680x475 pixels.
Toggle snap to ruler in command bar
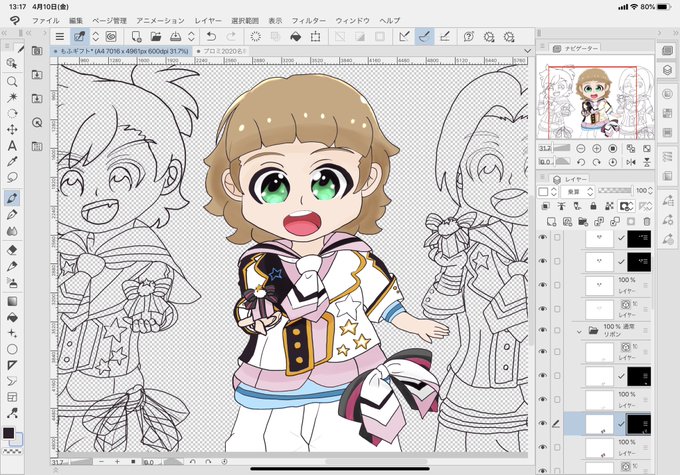[404, 37]
